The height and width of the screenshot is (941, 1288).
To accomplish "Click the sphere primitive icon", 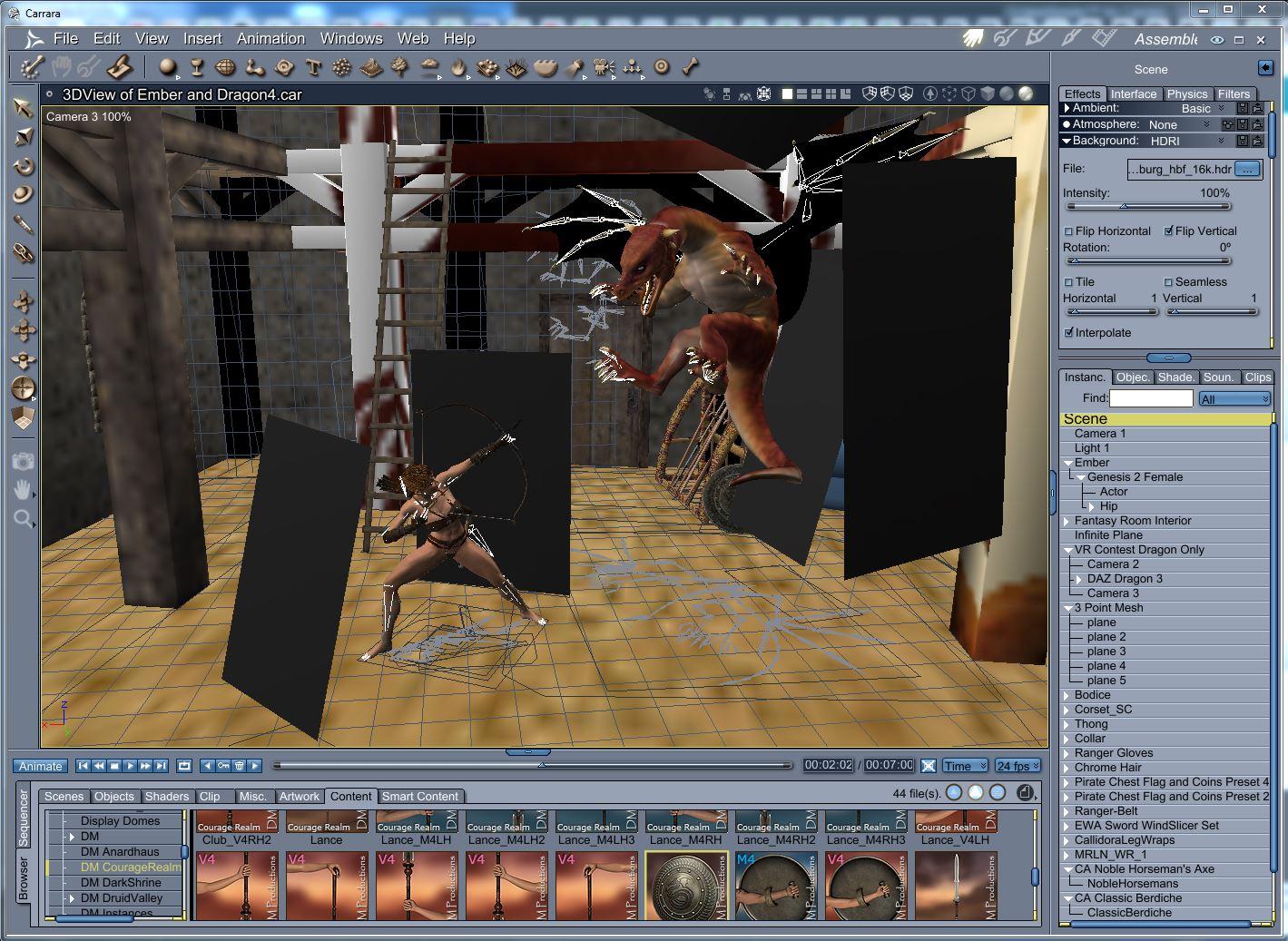I will point(167,67).
